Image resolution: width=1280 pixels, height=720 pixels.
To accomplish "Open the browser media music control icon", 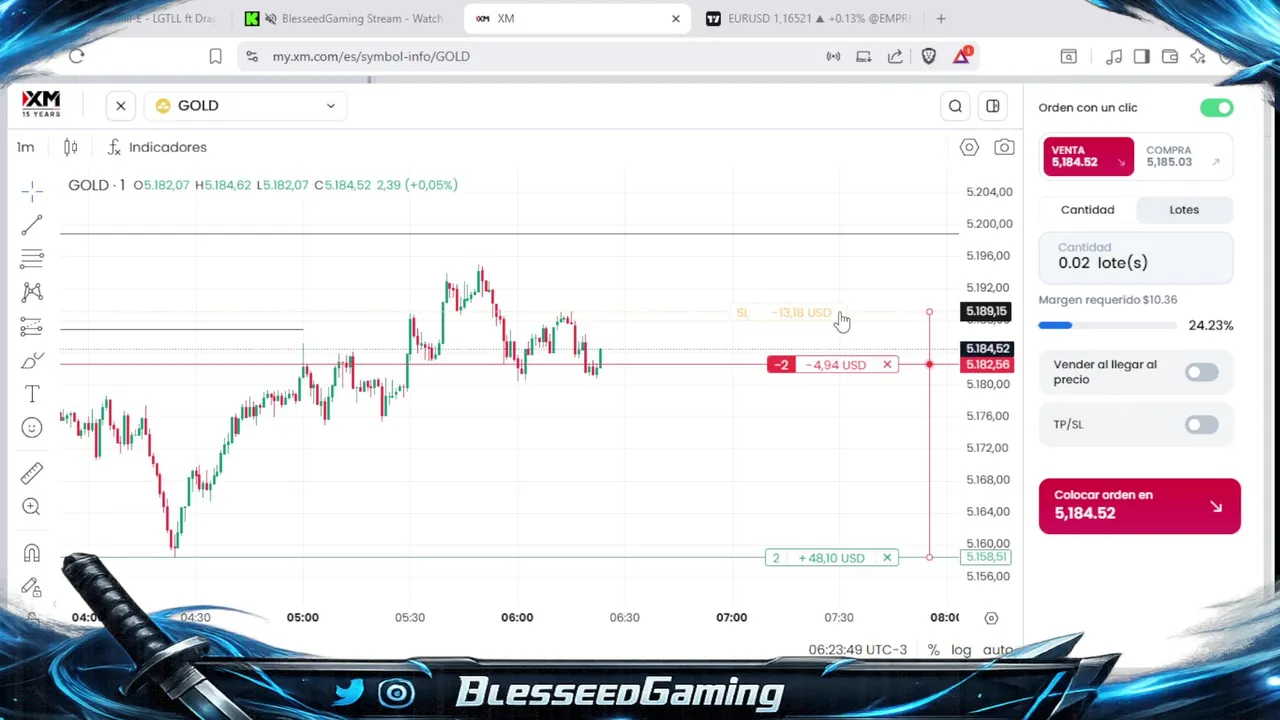I will click(x=1114, y=57).
